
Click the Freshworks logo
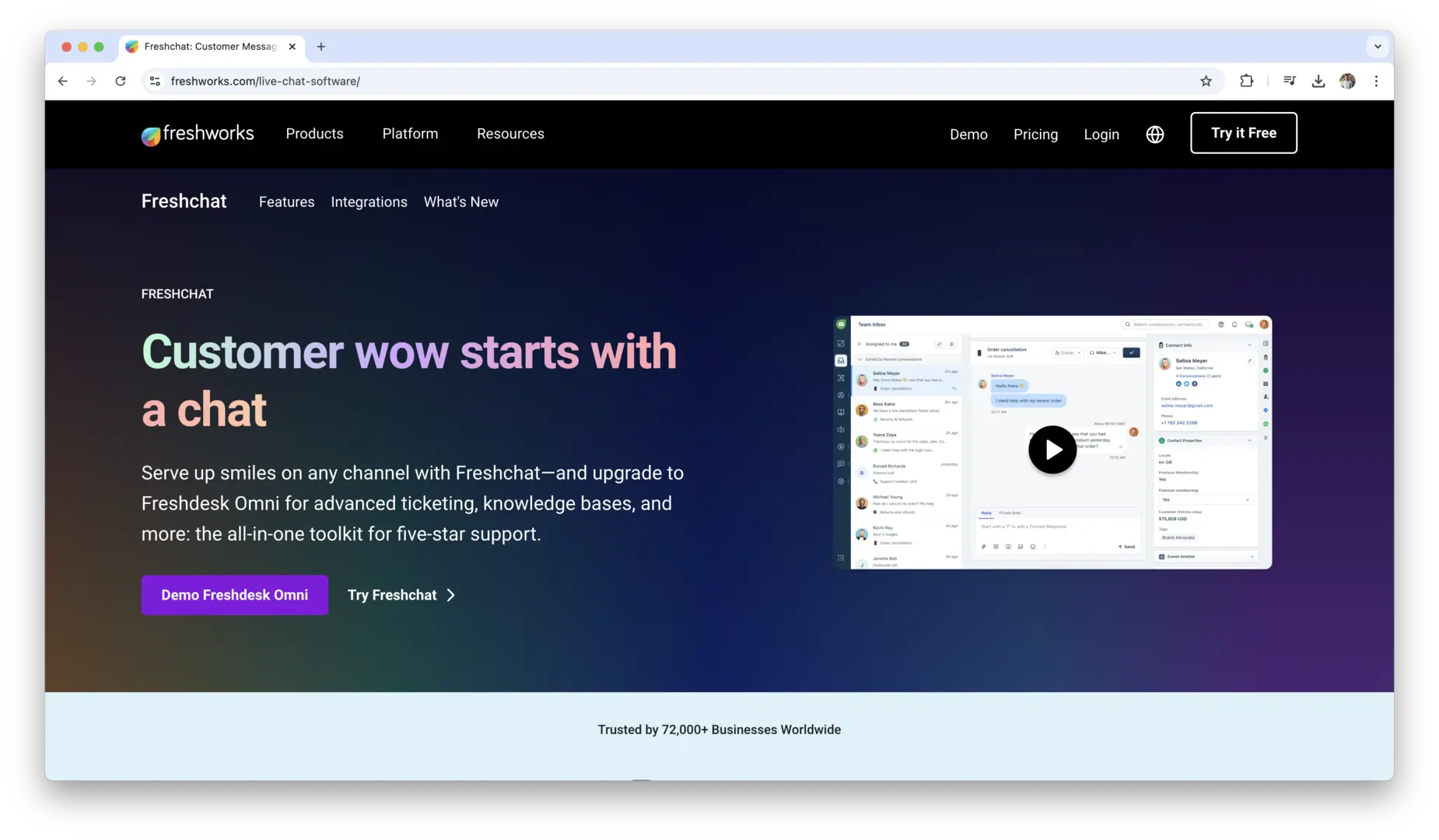pyautogui.click(x=198, y=135)
